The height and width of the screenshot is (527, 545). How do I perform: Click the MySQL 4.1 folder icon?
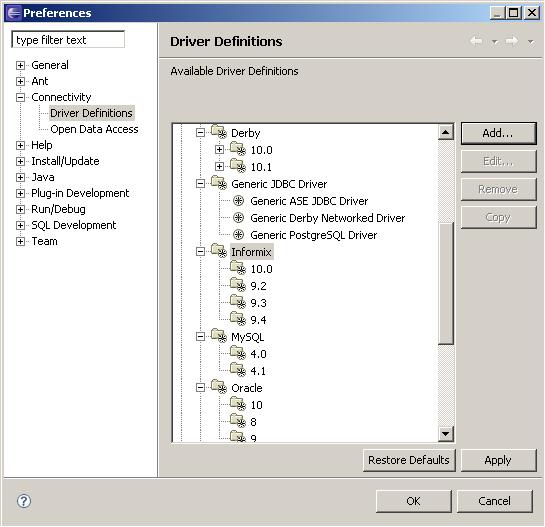pyautogui.click(x=238, y=369)
